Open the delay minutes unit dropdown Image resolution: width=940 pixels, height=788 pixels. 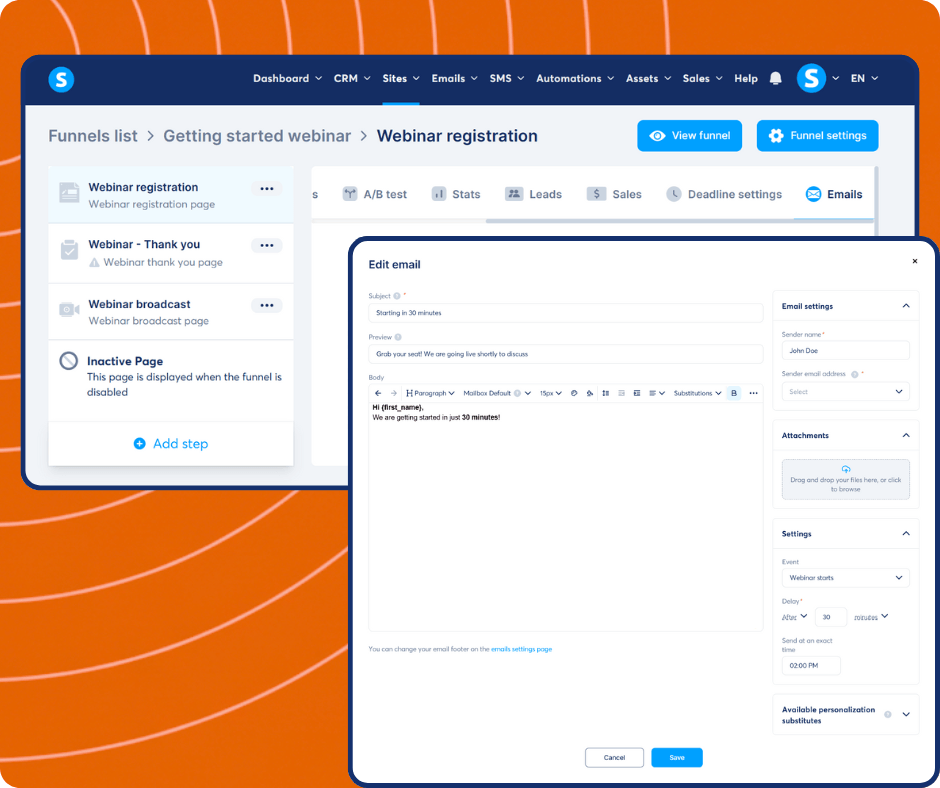871,617
